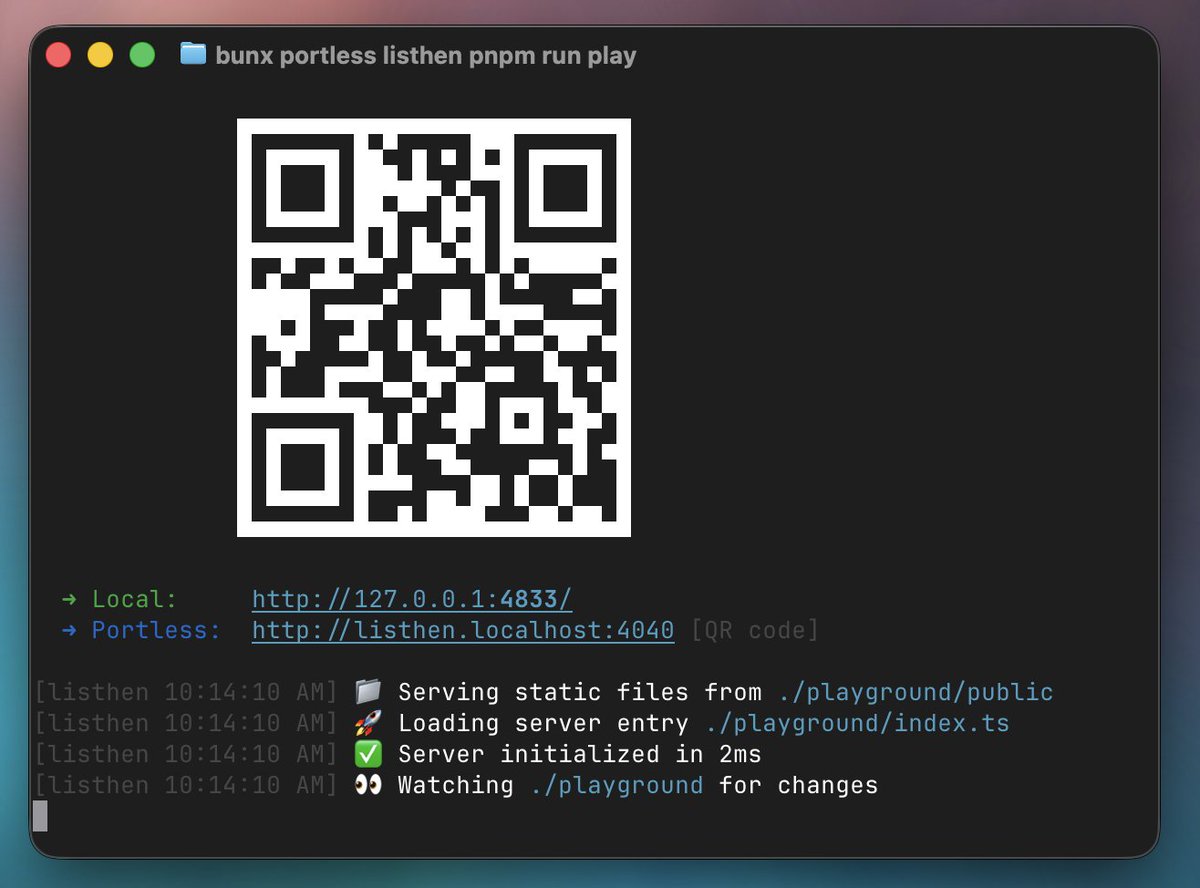The height and width of the screenshot is (888, 1200).
Task: Click the [QR code] label
Action: tap(755, 631)
